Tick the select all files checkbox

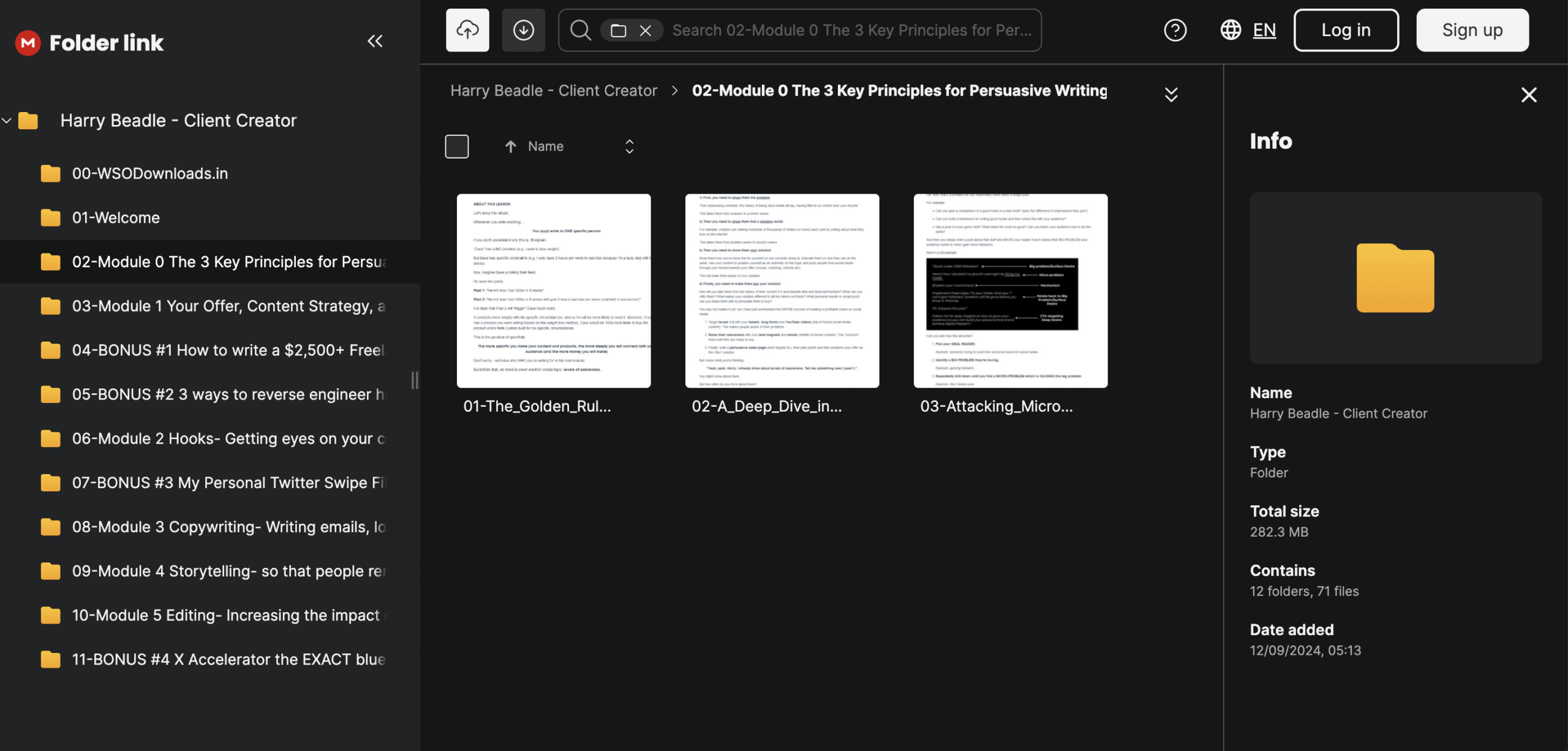[457, 146]
